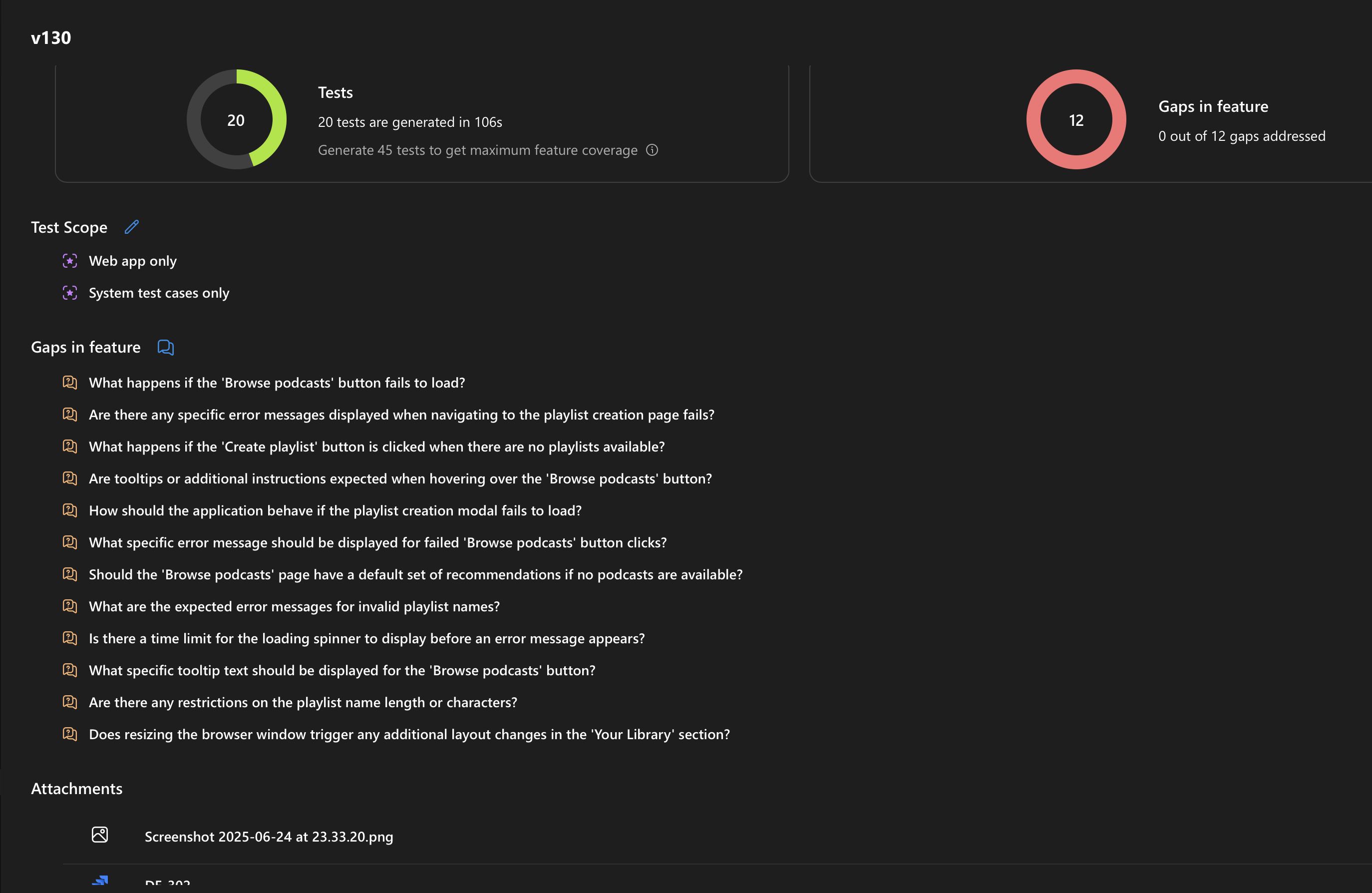The width and height of the screenshot is (1372, 893).
Task: Click the icon beside System test cases only
Action: click(70, 293)
